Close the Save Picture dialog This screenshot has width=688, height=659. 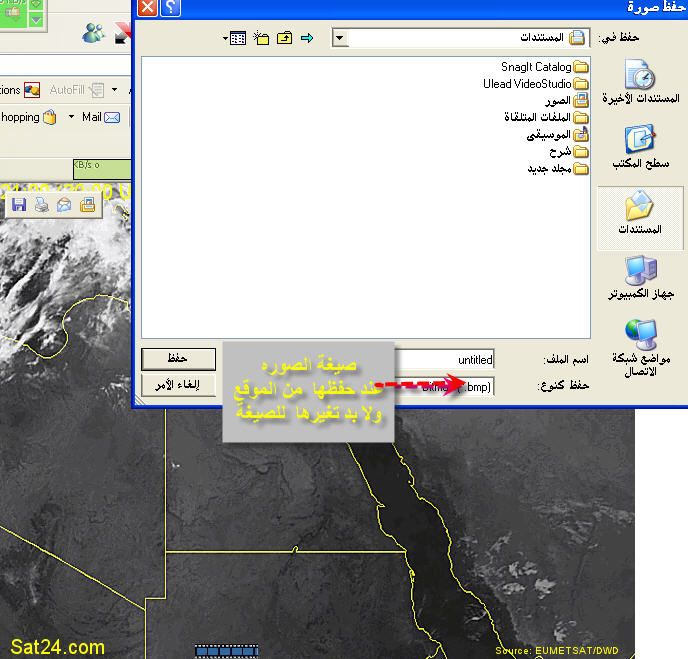tap(147, 7)
